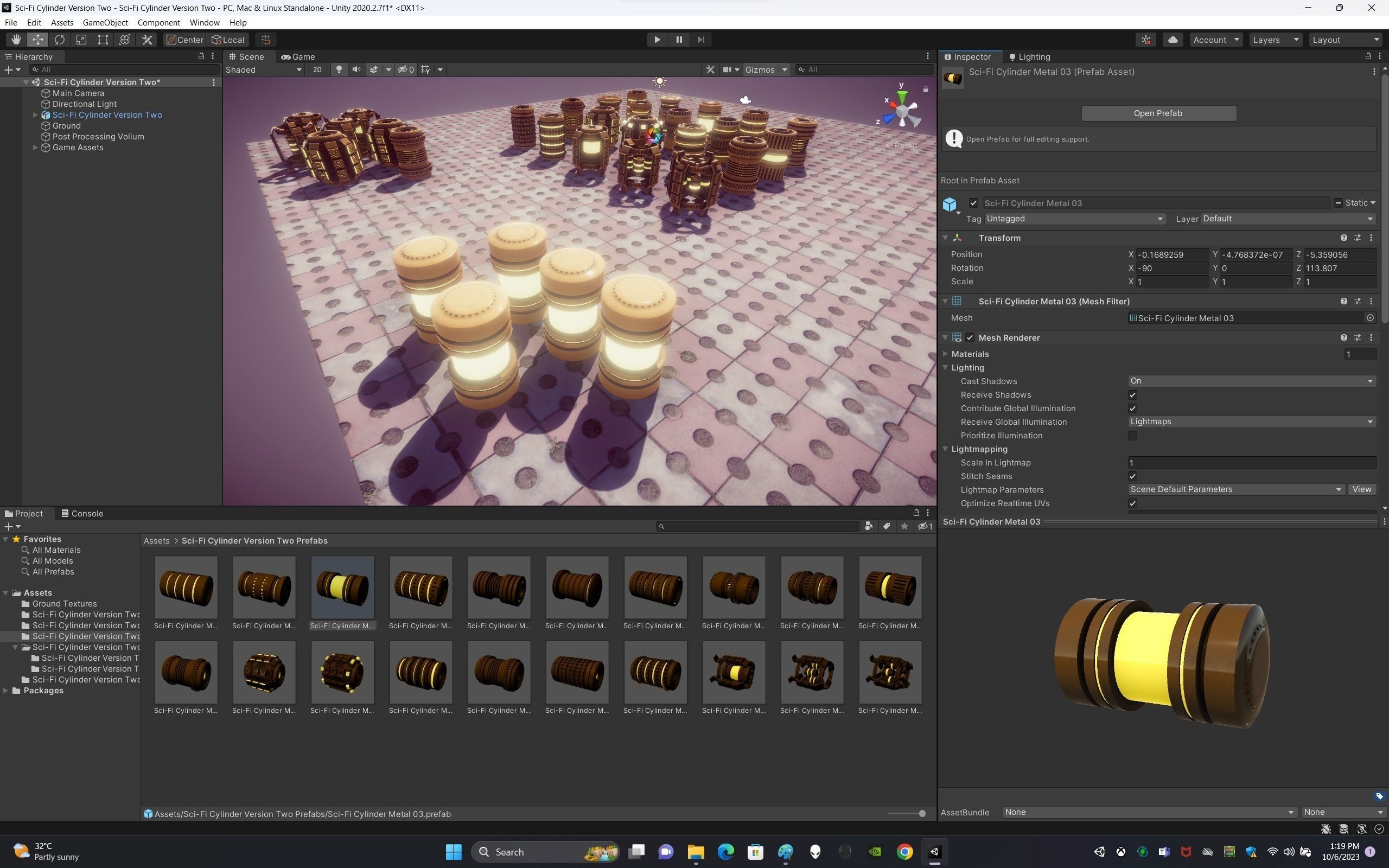Toggle scene lighting with the lightbulb icon
Image resolution: width=1389 pixels, height=868 pixels.
339,69
